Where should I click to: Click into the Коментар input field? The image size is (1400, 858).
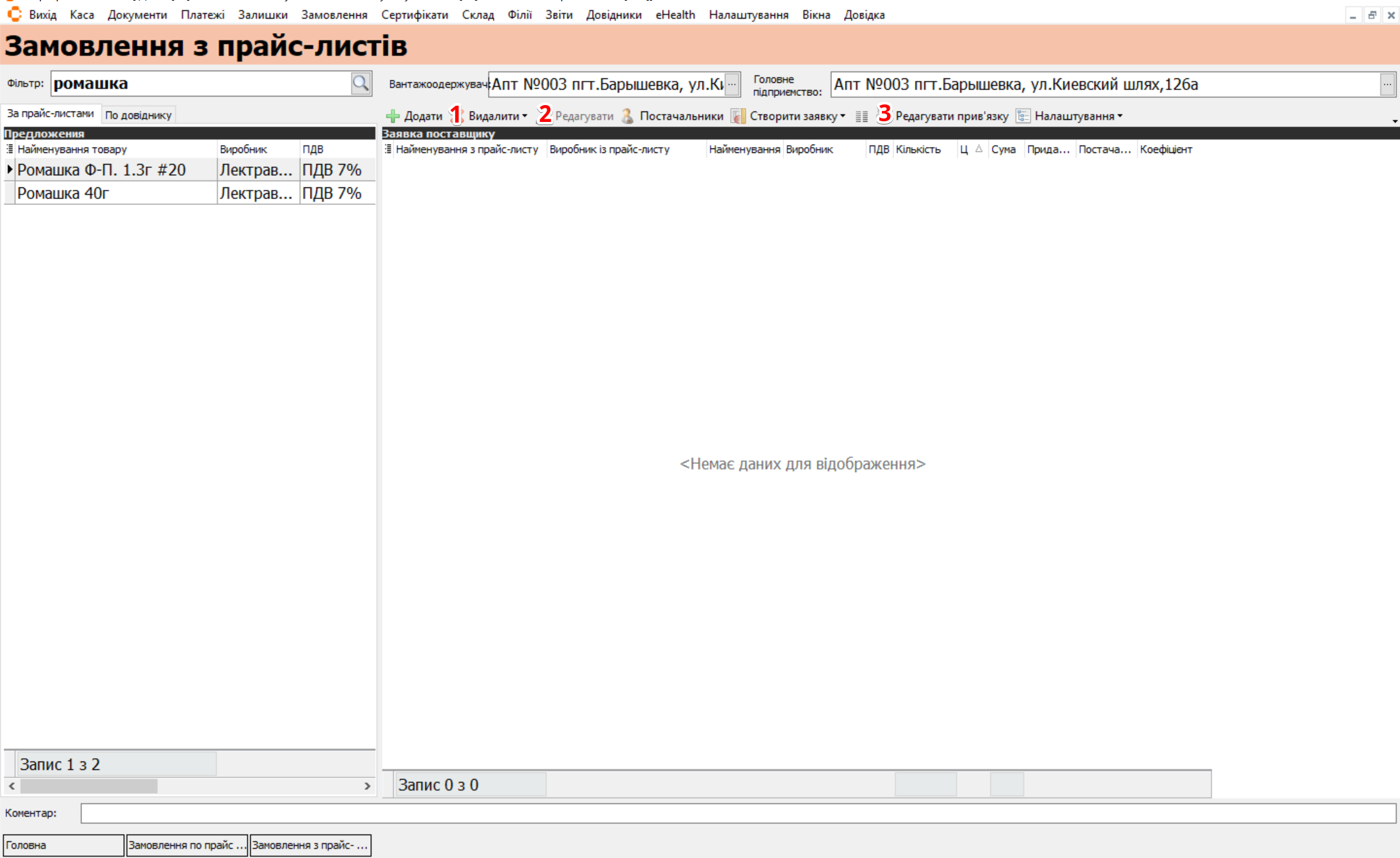pos(737,813)
